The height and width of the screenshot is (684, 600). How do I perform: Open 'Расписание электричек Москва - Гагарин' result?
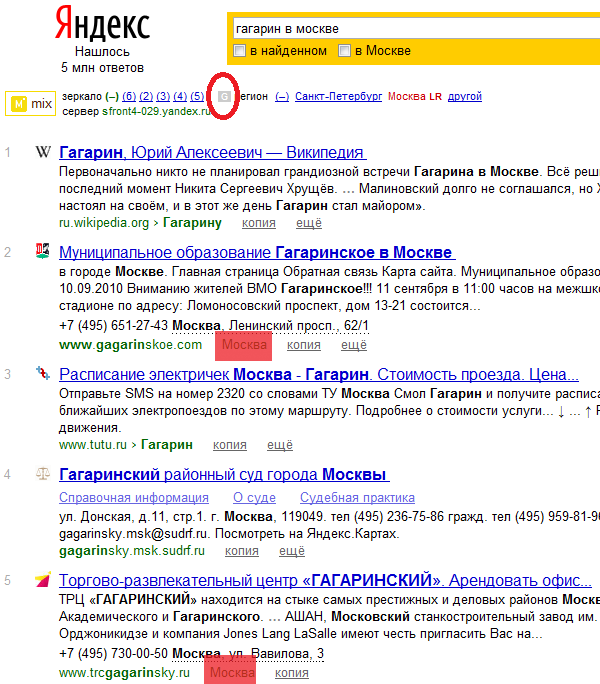pos(319,374)
